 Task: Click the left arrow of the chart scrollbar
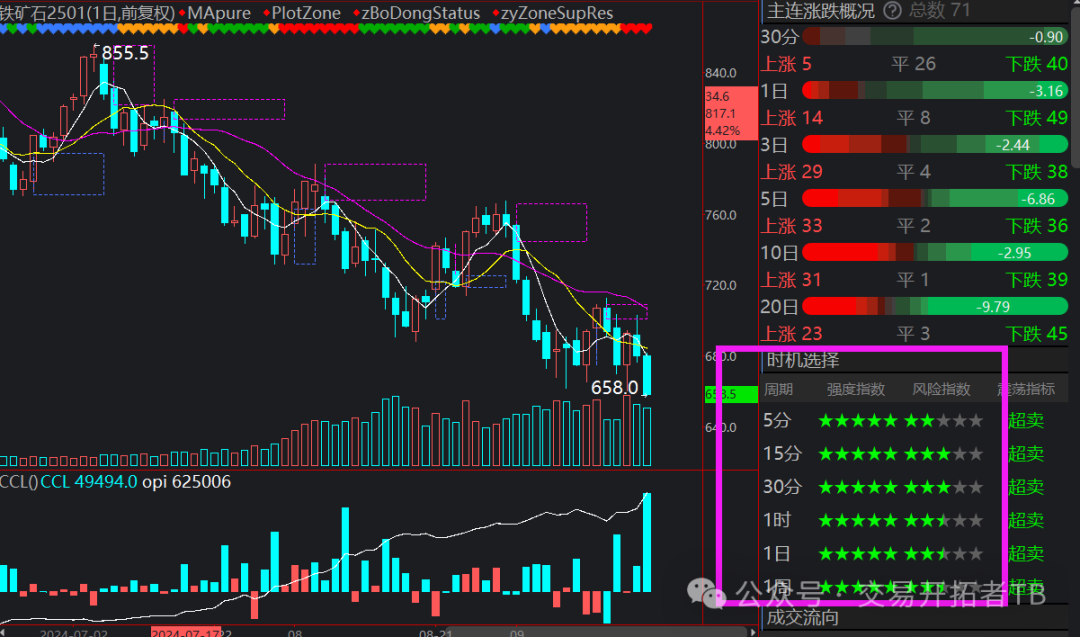(x=3, y=631)
